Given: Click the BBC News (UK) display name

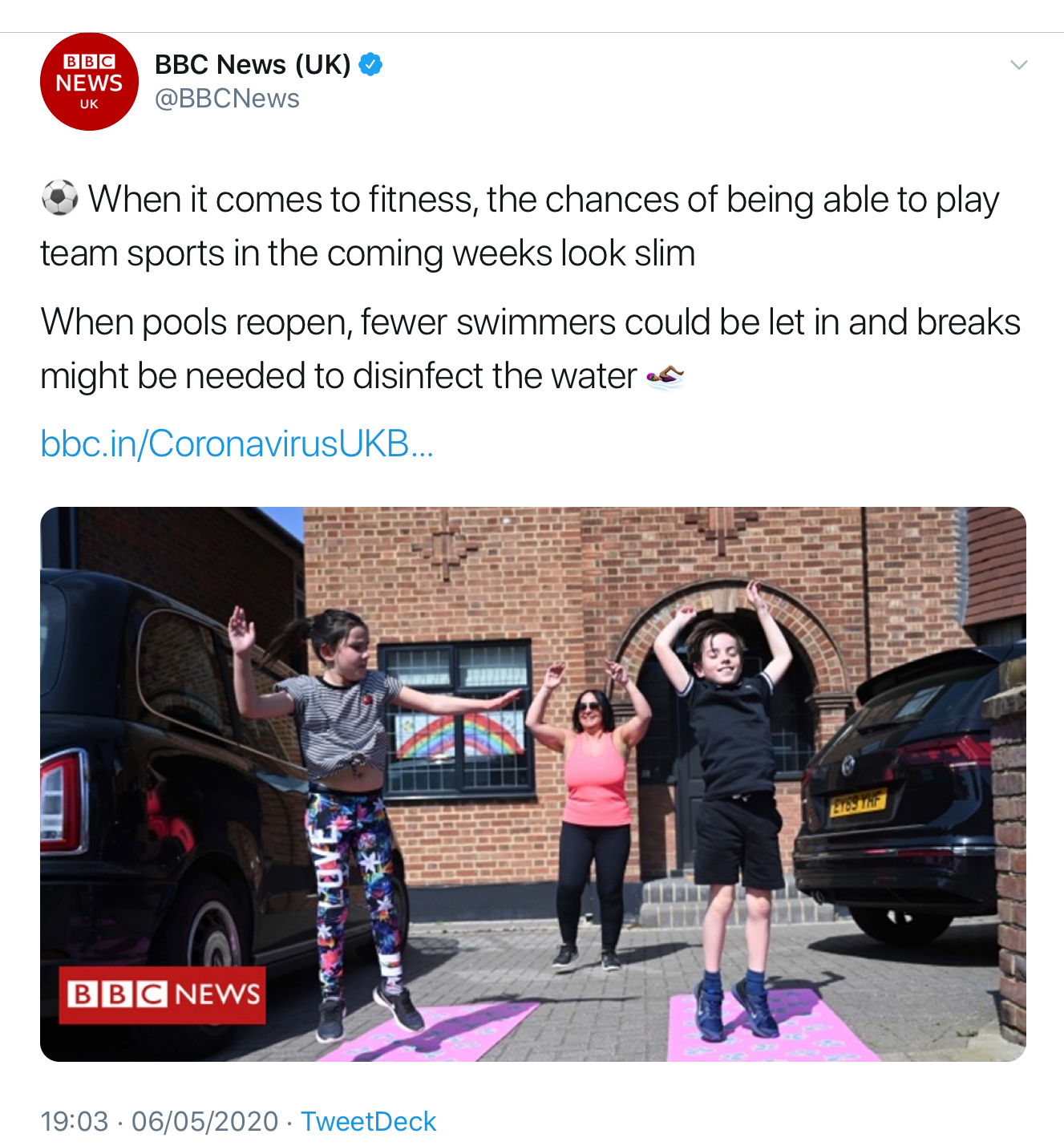Looking at the screenshot, I should pyautogui.click(x=253, y=64).
